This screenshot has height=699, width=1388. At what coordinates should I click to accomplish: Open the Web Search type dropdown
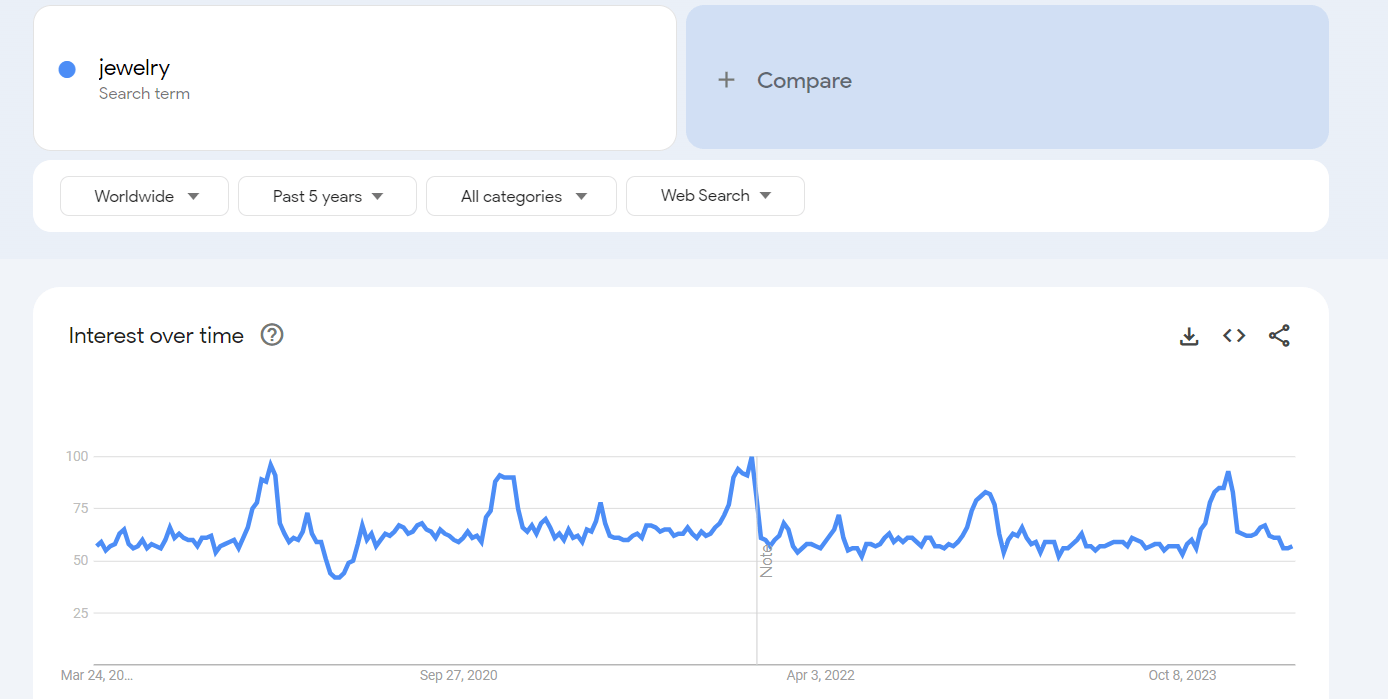pyautogui.click(x=715, y=196)
